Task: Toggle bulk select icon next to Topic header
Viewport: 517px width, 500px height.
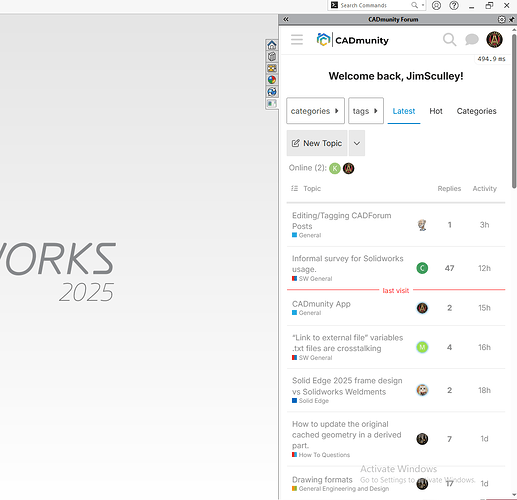Action: [x=294, y=188]
